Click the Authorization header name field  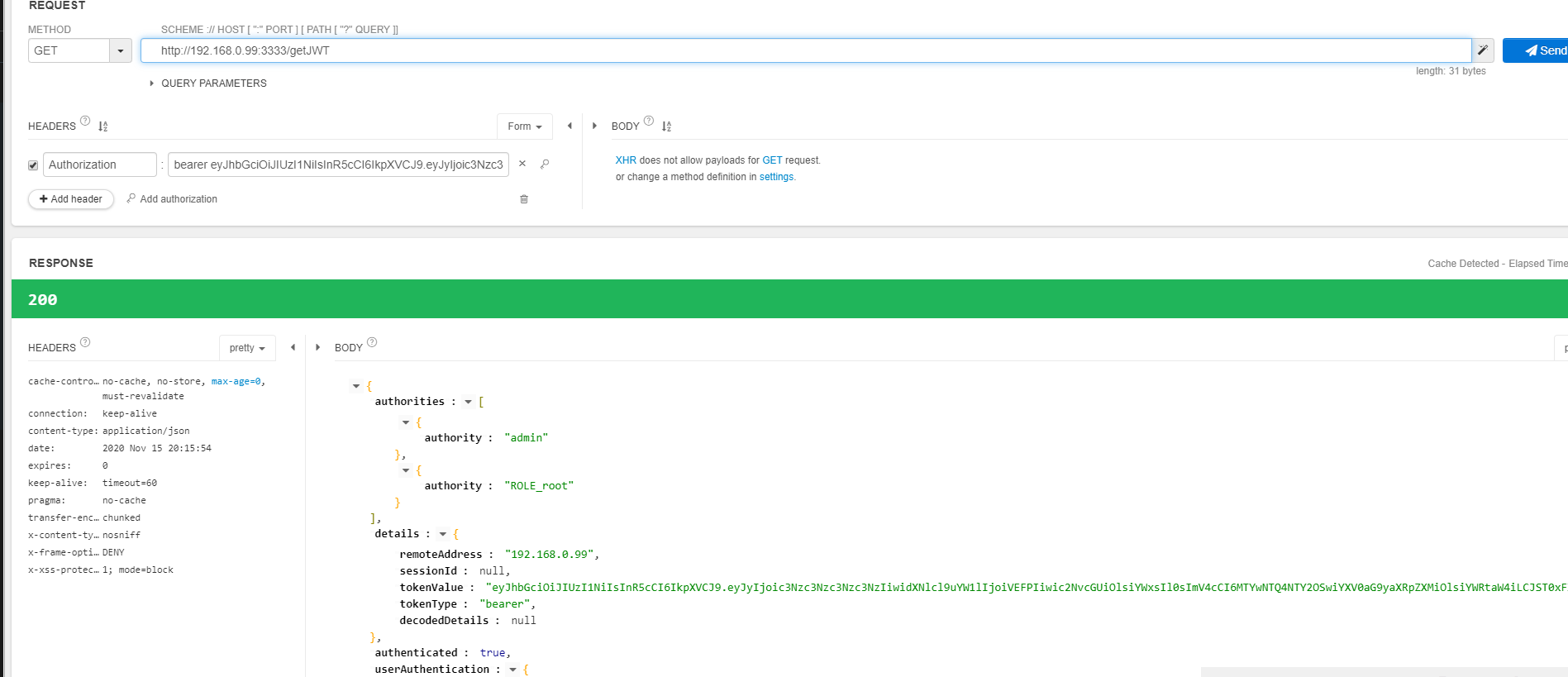coord(100,164)
